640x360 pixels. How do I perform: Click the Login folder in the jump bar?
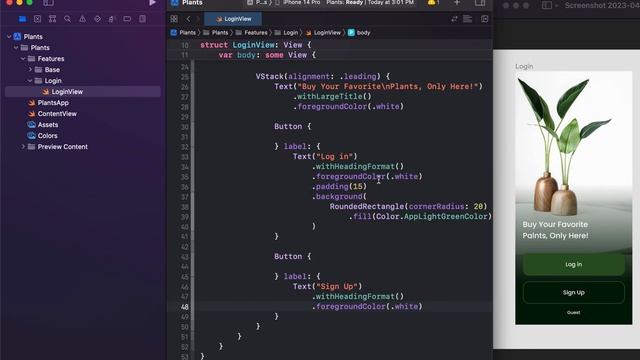coord(287,33)
